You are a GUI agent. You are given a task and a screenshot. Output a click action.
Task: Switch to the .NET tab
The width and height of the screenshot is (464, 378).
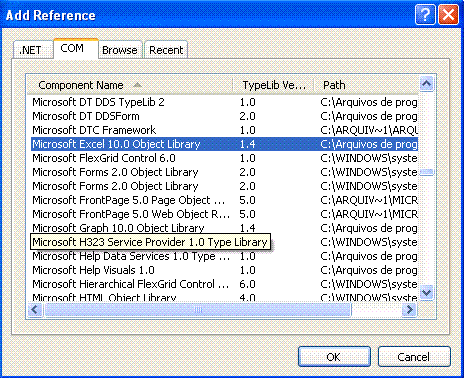33,50
